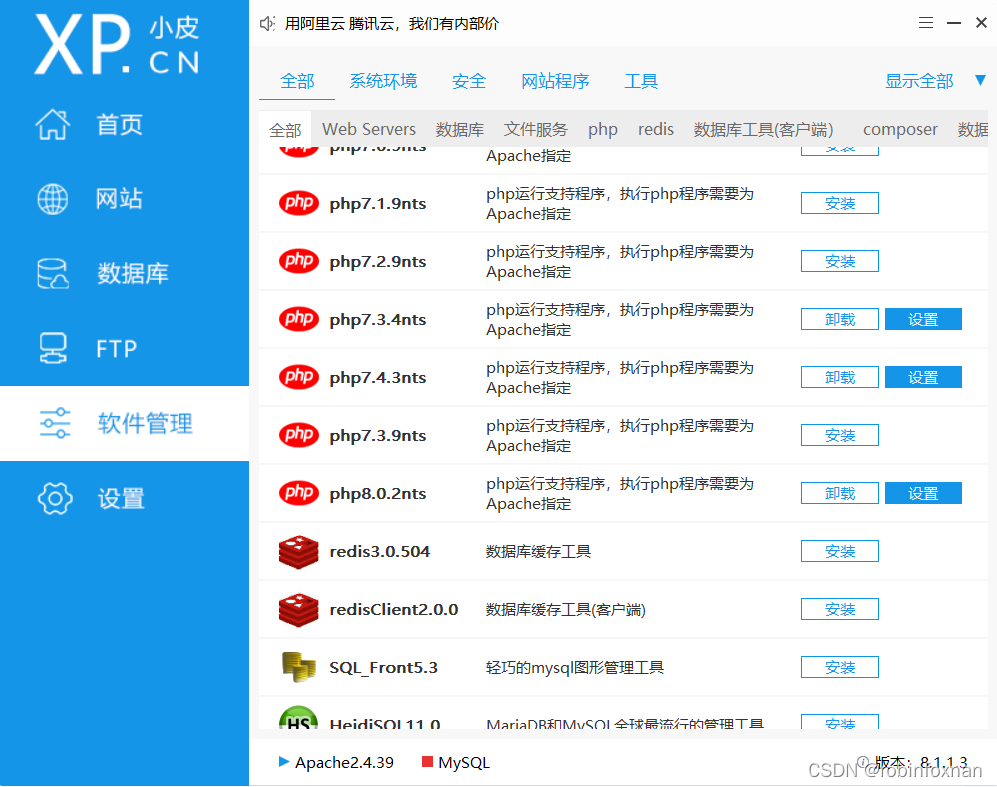
Task: Select the php sub-tab
Action: pyautogui.click(x=603, y=129)
